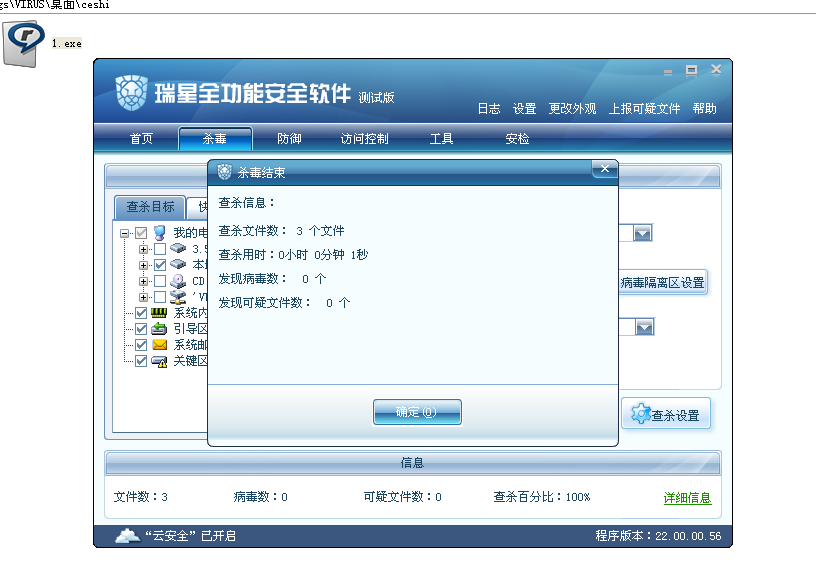Click the system mail envelope icon

click(159, 345)
